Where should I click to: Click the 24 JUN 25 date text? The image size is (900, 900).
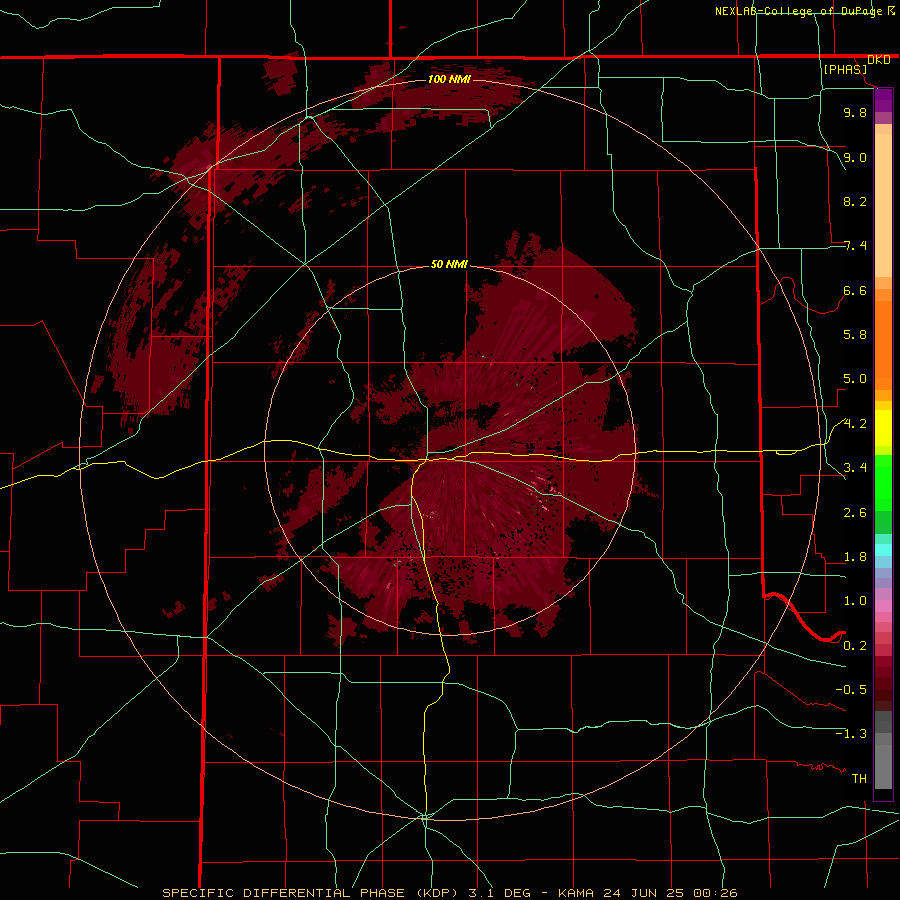645,893
